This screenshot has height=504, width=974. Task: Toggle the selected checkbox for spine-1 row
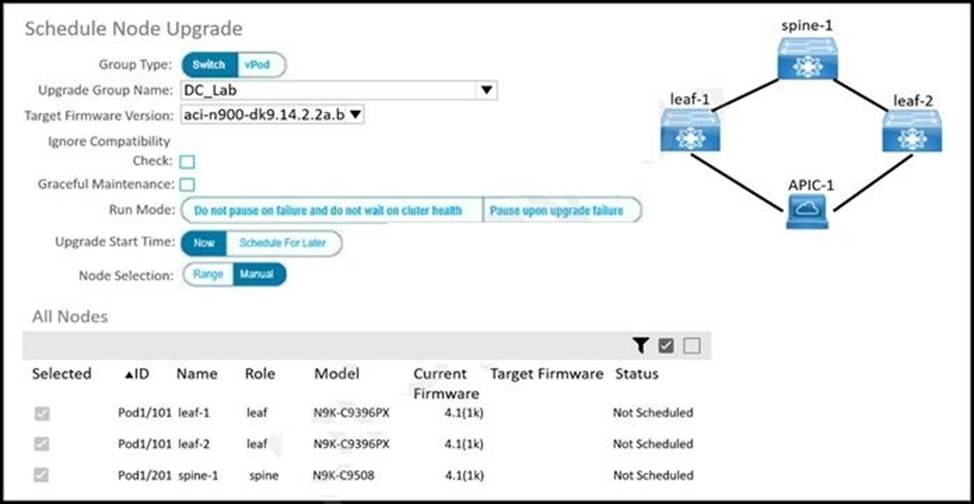point(42,475)
